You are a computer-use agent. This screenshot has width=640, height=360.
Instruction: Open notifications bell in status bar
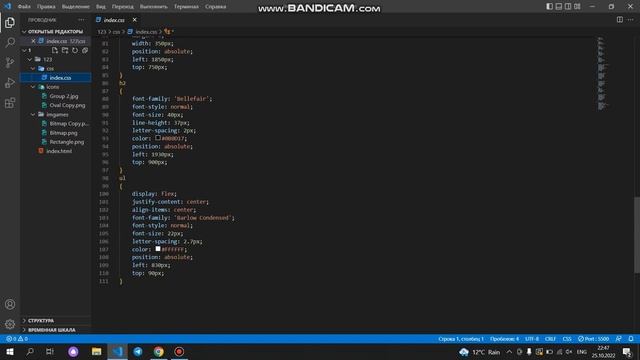click(631, 339)
